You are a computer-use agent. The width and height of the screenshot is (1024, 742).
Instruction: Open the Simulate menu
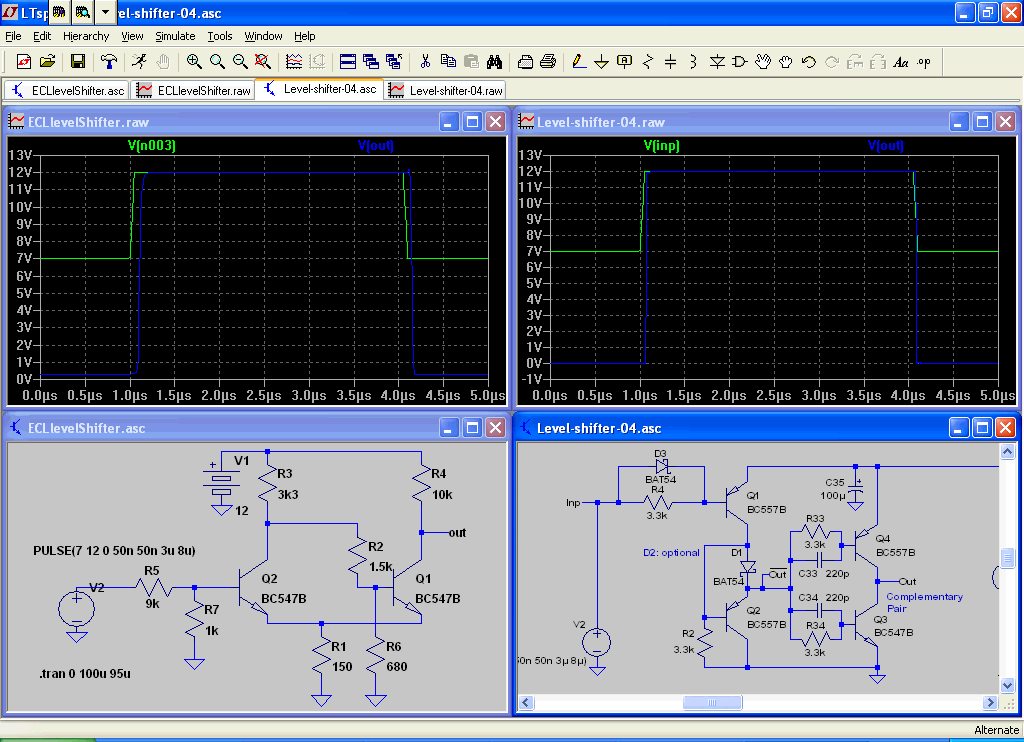pos(175,36)
